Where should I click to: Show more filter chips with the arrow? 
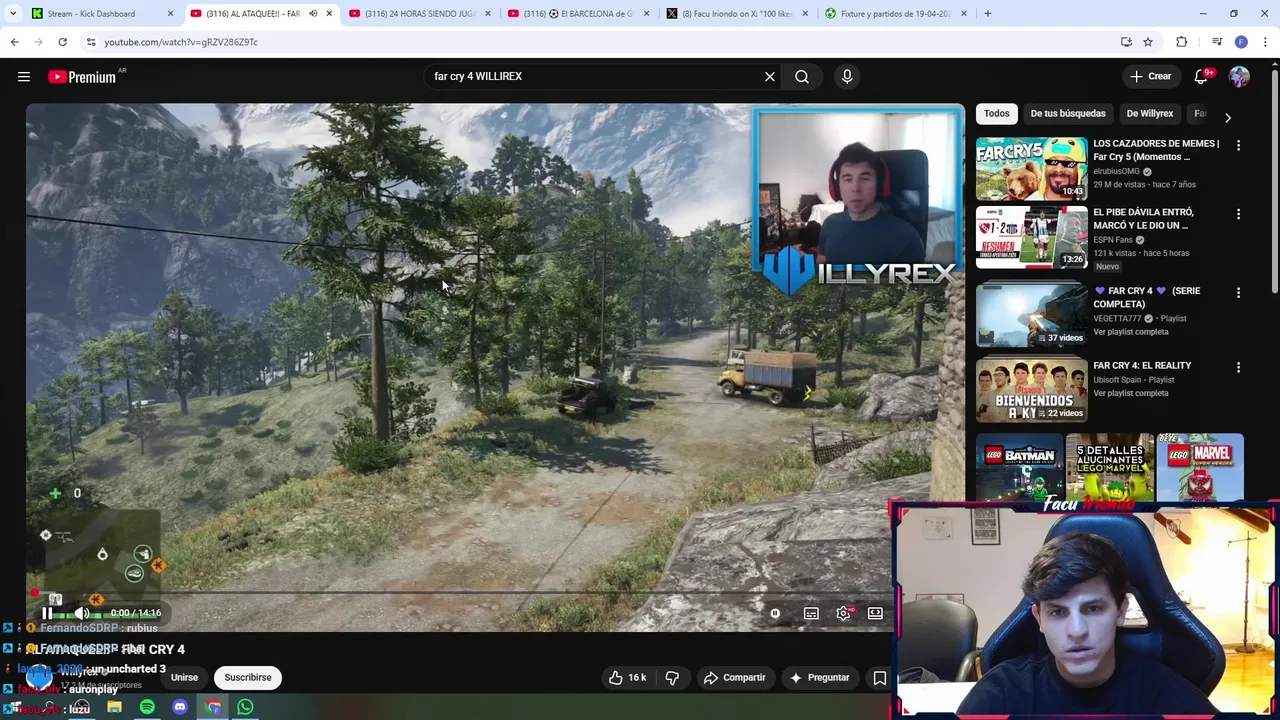1228,118
